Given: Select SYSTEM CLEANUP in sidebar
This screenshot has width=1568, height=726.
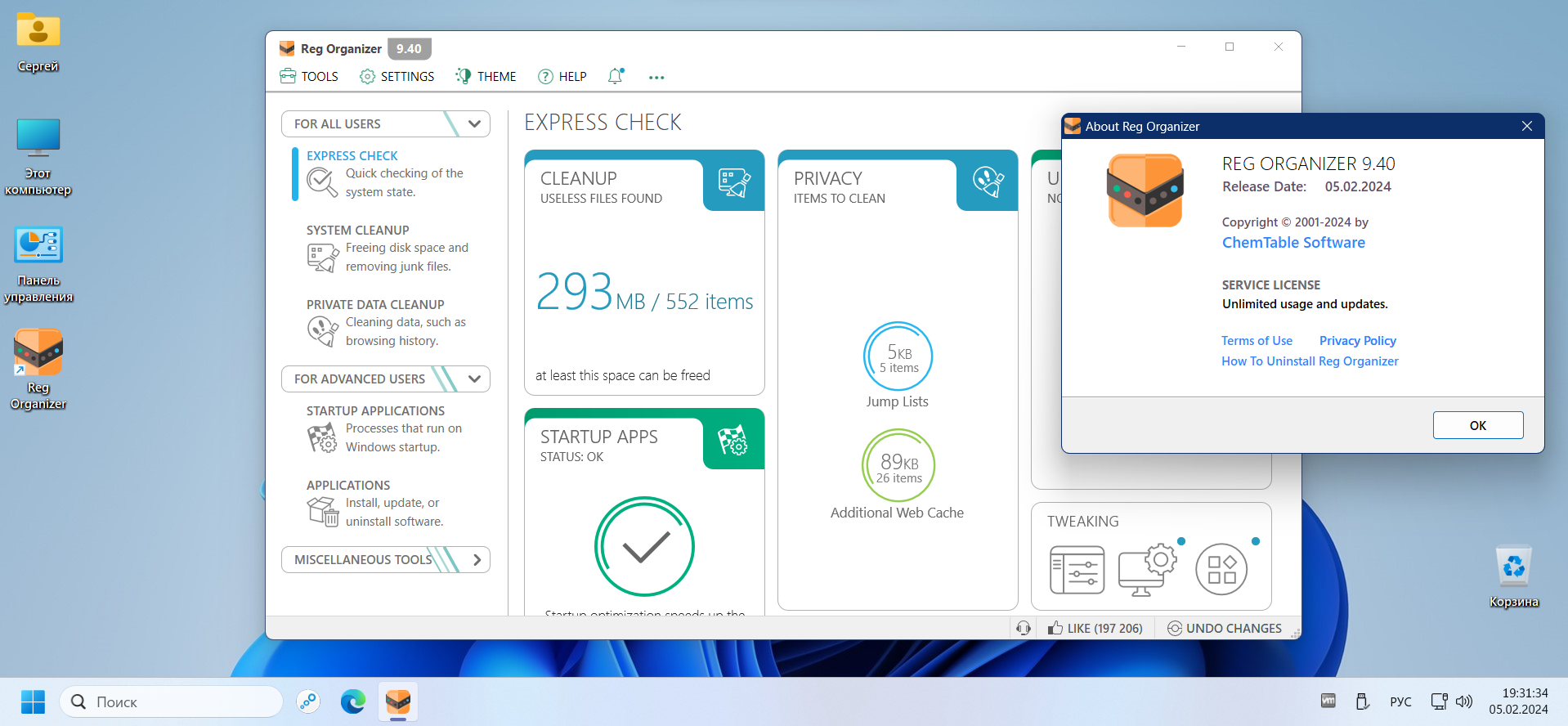Looking at the screenshot, I should click(358, 230).
